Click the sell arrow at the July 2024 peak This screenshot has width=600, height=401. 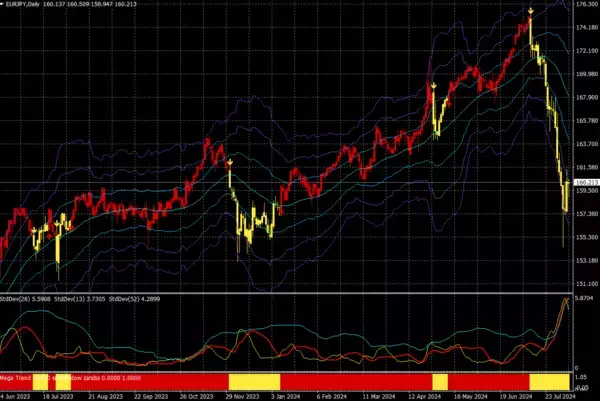tap(530, 11)
